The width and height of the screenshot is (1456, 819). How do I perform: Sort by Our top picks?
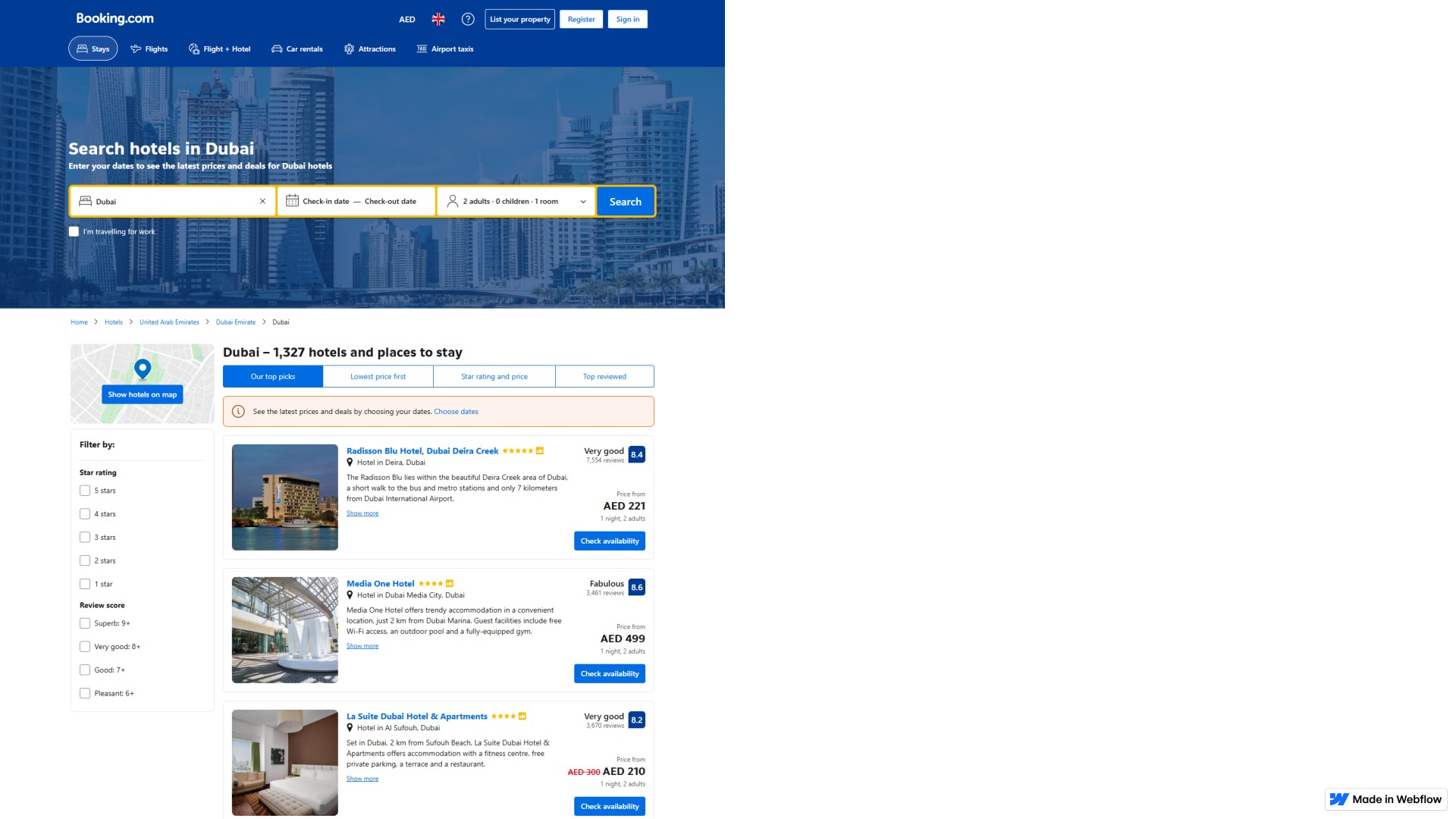[273, 376]
